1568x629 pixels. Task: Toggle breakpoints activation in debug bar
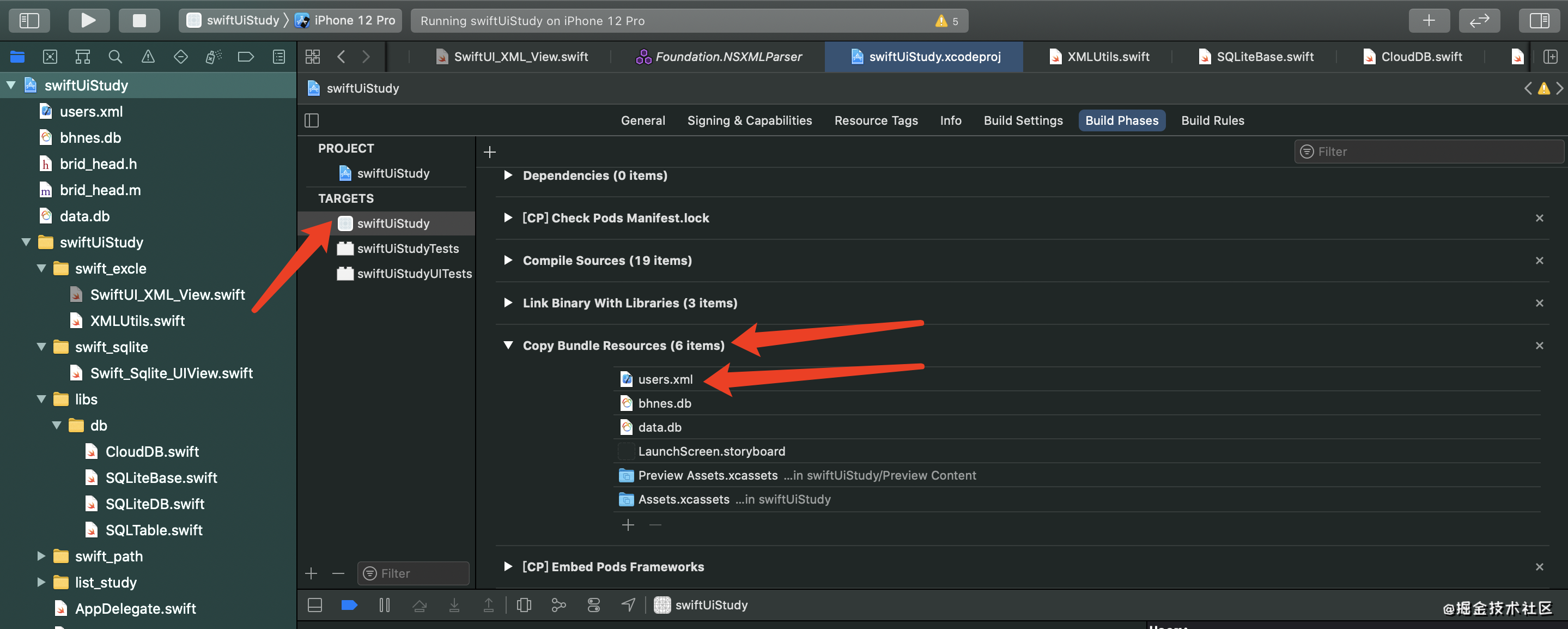click(x=349, y=604)
